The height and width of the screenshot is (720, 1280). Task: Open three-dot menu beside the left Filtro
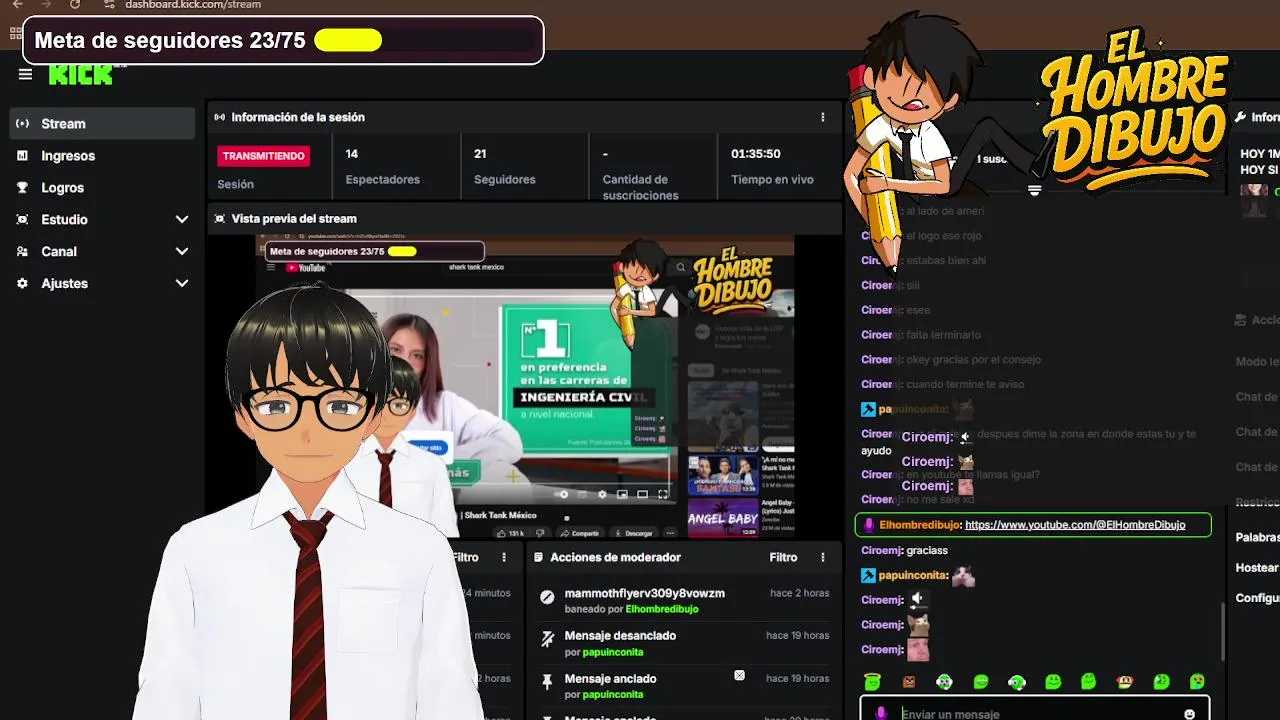pos(504,557)
